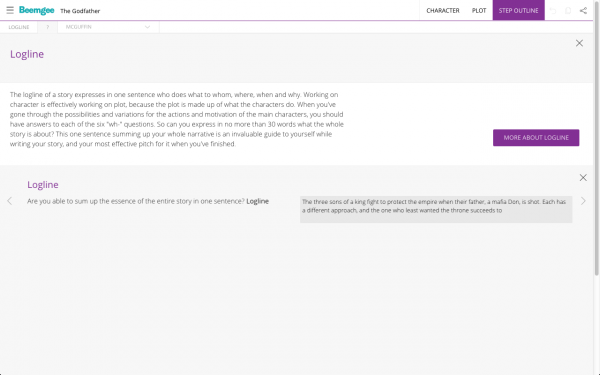Viewport: 600px width, 375px height.
Task: Click the question mark help icon
Action: 47,27
